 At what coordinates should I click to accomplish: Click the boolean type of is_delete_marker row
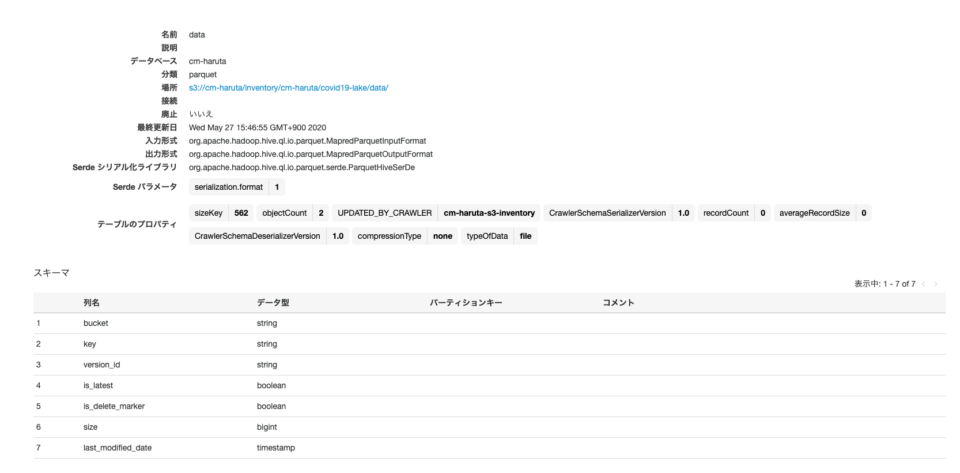271,406
